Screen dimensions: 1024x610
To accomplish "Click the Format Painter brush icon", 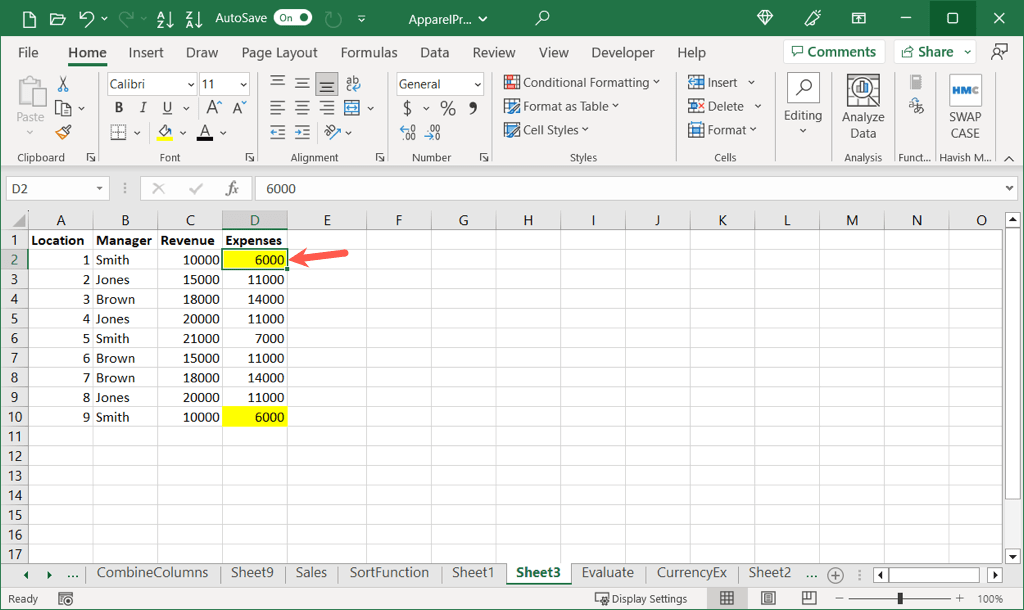I will coord(64,132).
